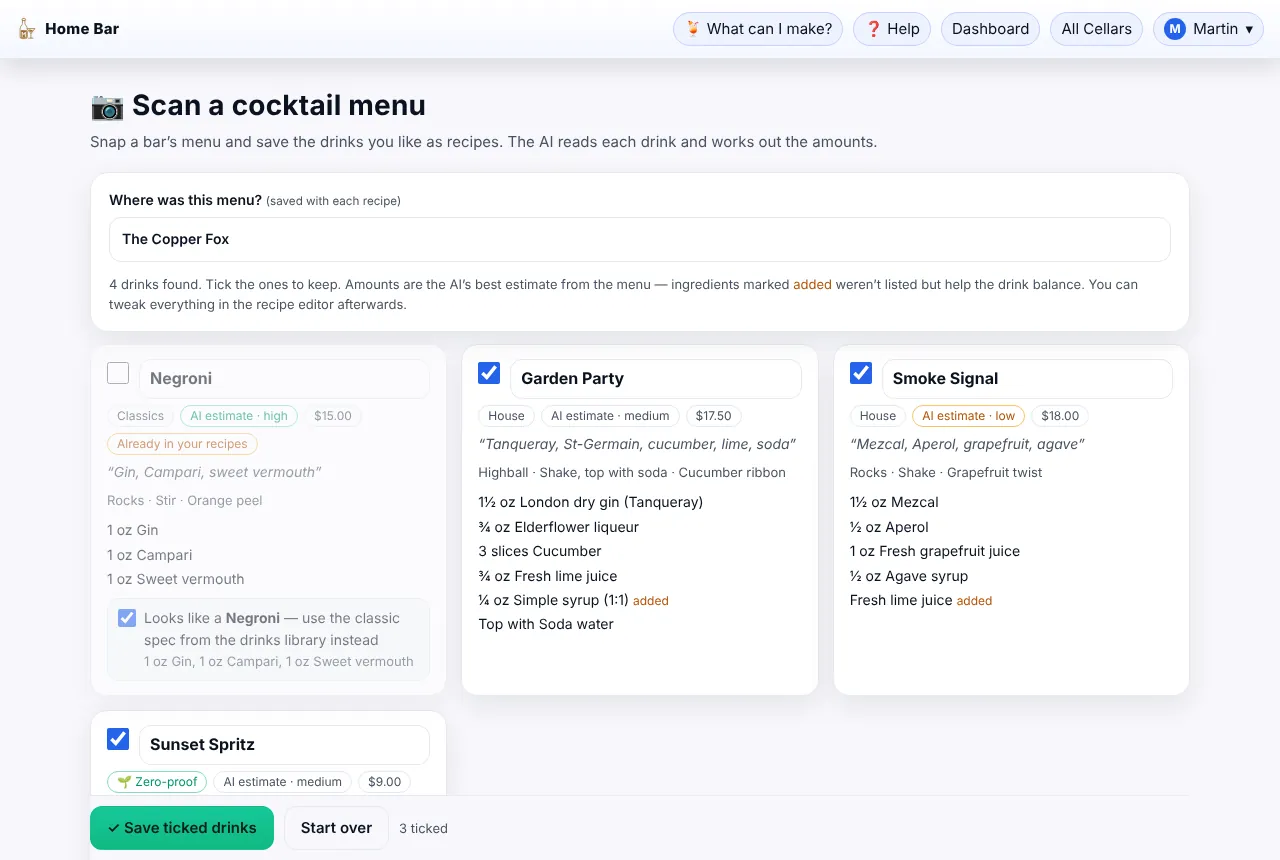The height and width of the screenshot is (860, 1280).
Task: Untick the Garden Party checkbox
Action: point(489,373)
